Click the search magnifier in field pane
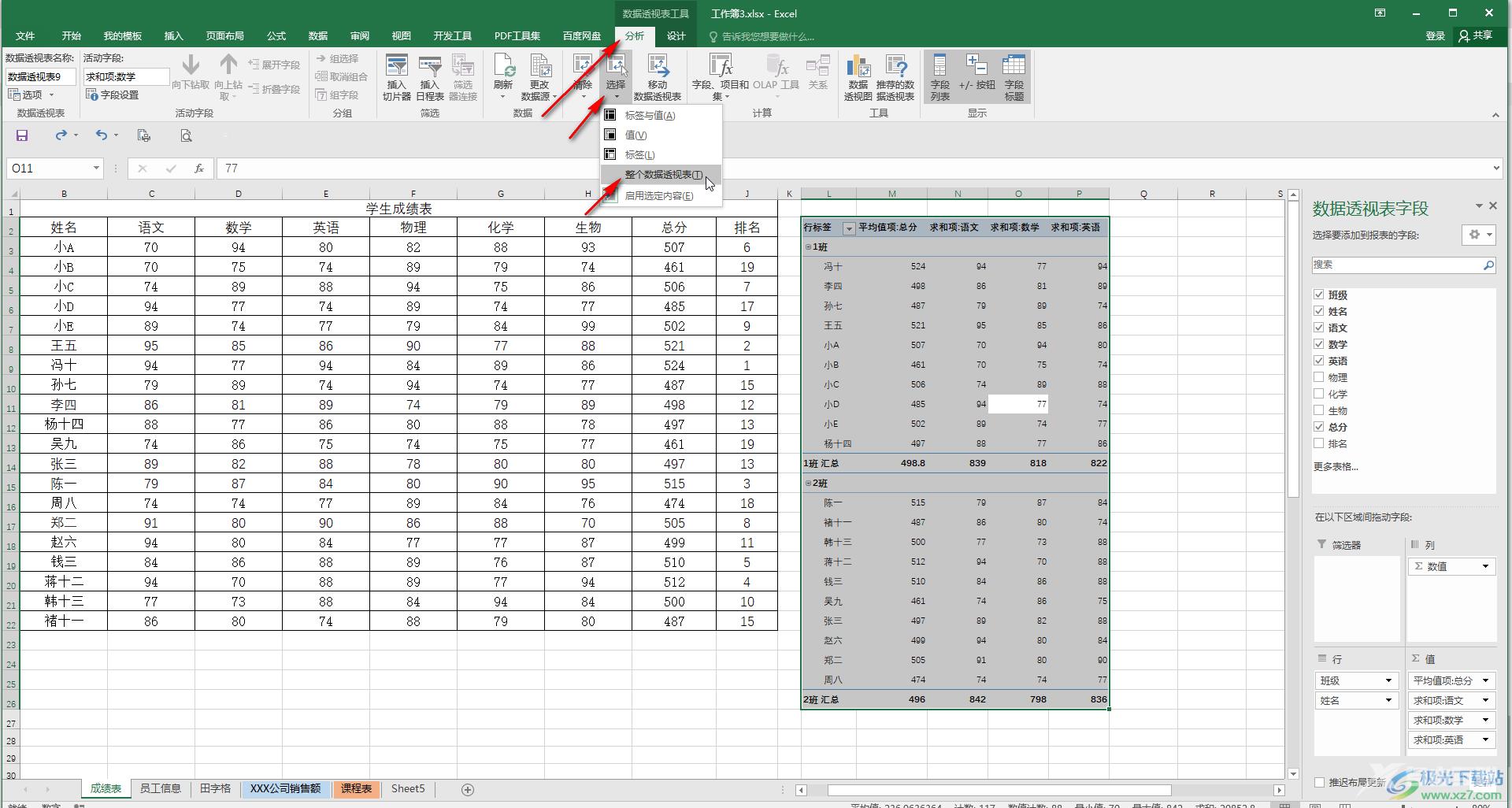1512x808 pixels. pos(1488,265)
